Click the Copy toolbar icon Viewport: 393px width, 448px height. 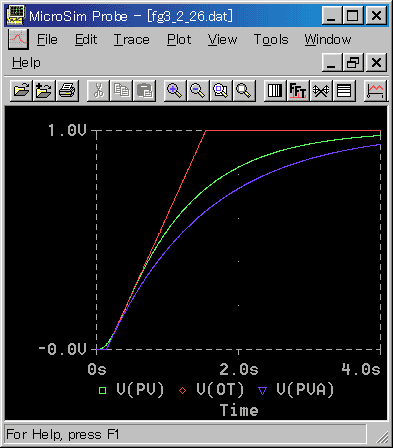click(121, 90)
